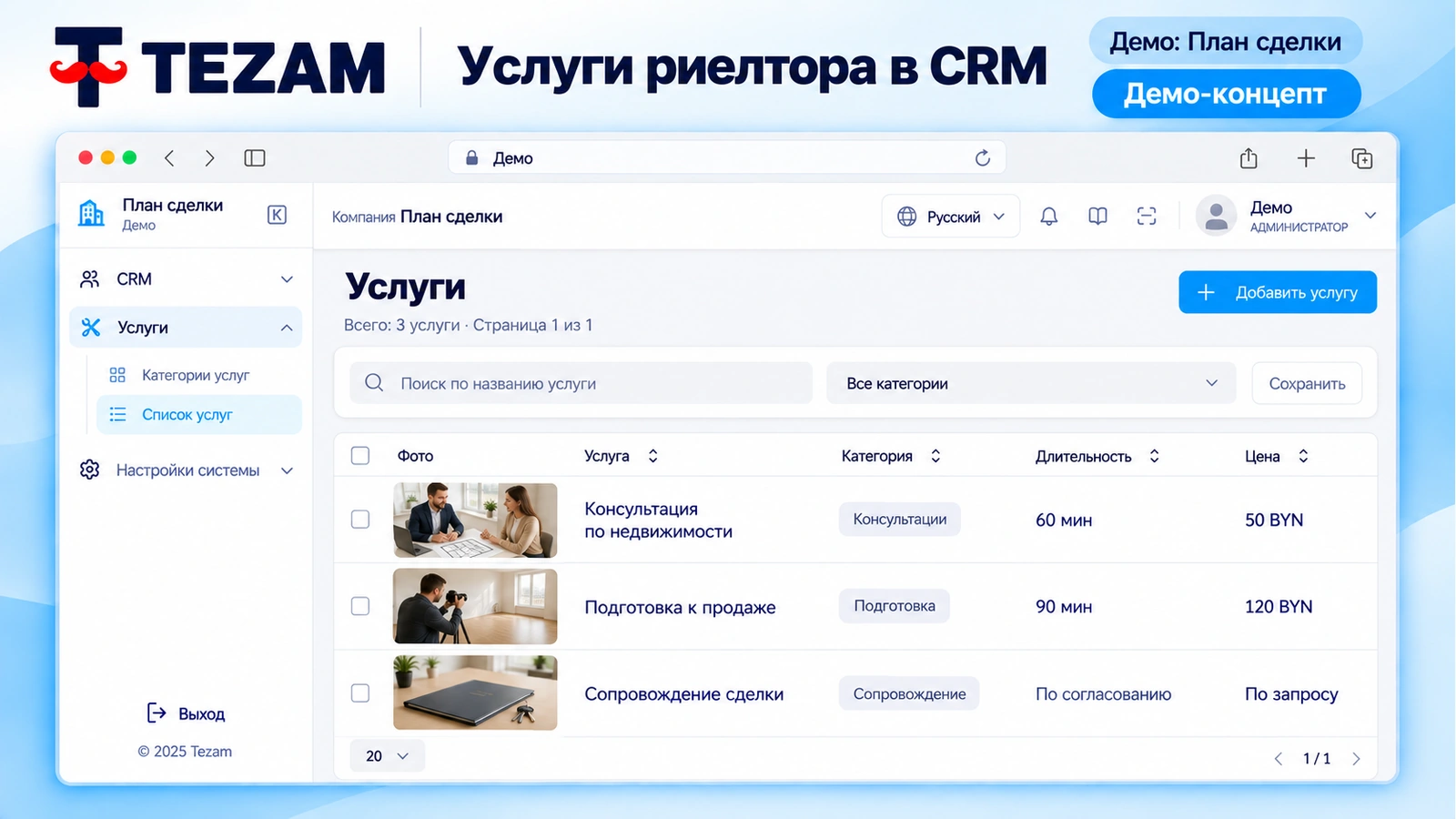
Task: Click the search magnifier icon
Action: [x=374, y=383]
